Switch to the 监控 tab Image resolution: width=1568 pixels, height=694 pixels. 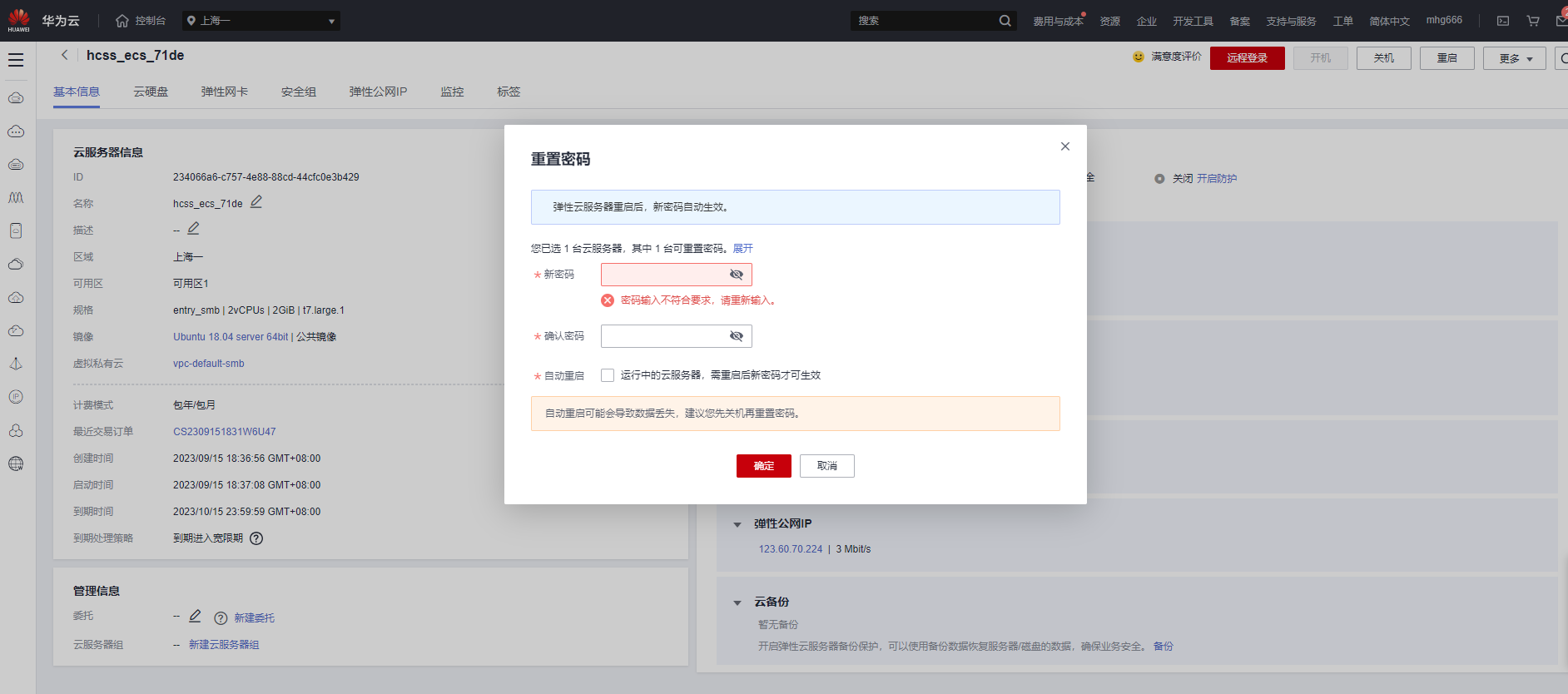(x=452, y=92)
